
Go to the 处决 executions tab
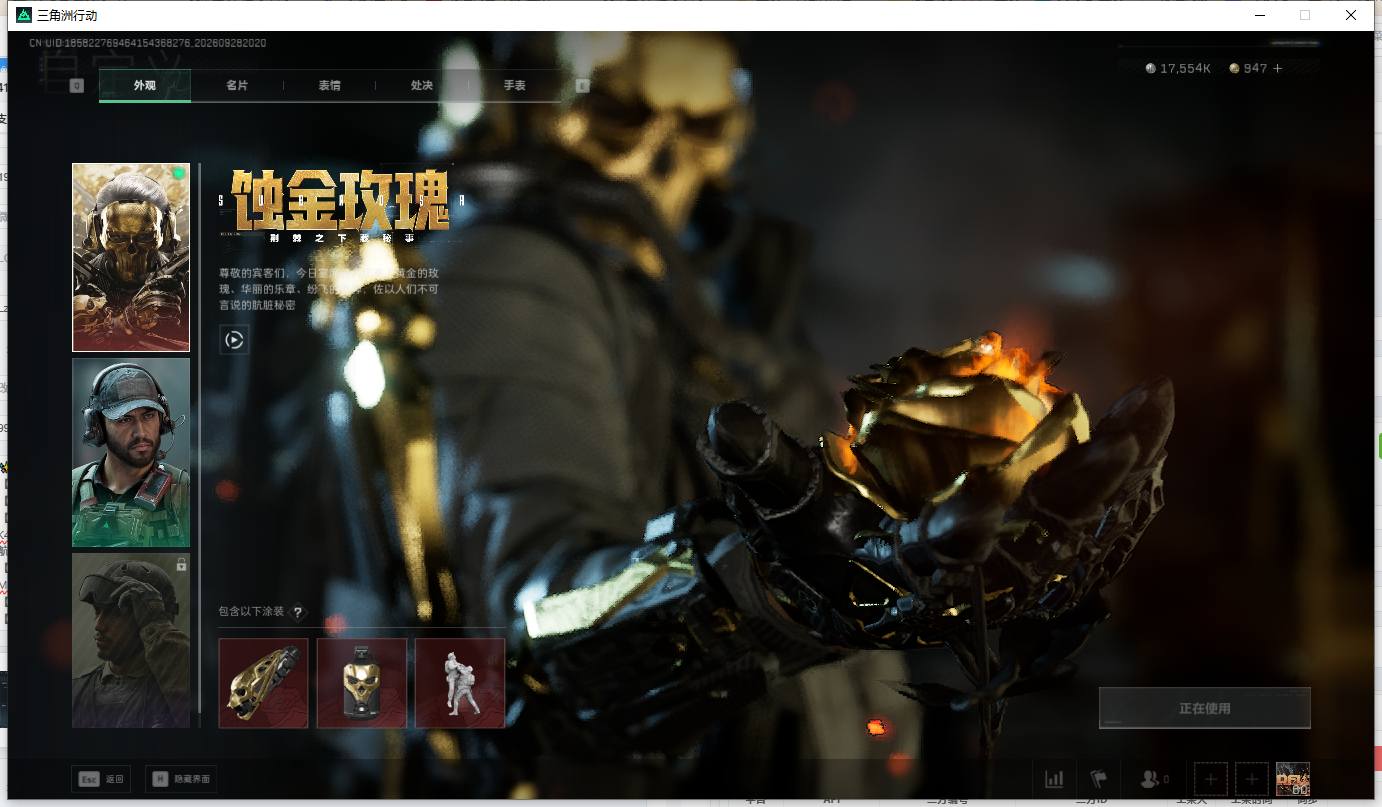click(422, 85)
